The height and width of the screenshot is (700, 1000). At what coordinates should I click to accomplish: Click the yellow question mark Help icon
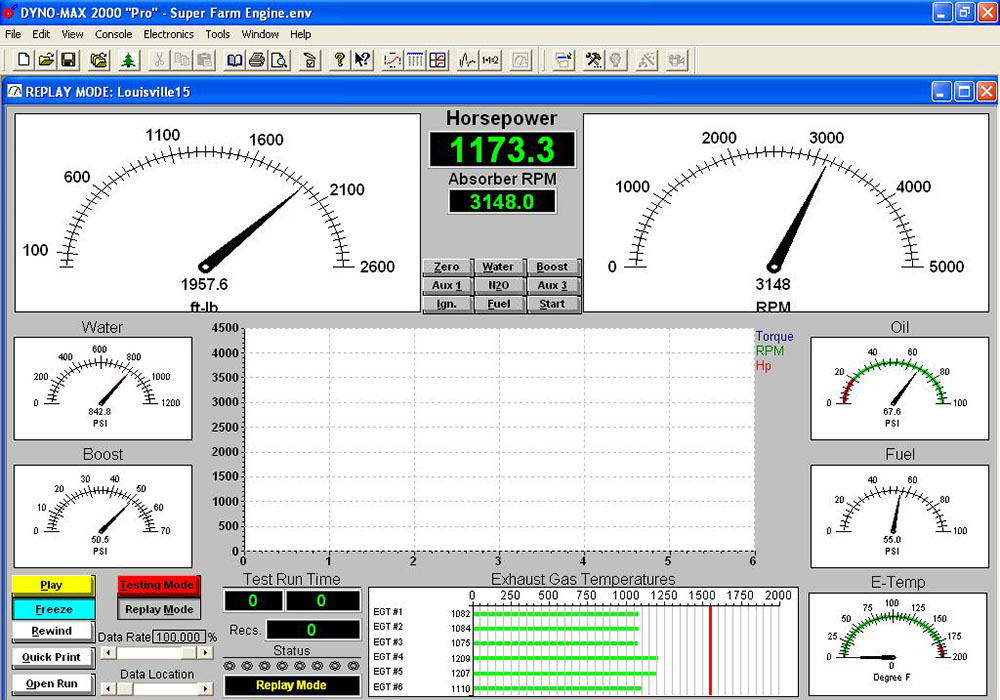pyautogui.click(x=339, y=61)
